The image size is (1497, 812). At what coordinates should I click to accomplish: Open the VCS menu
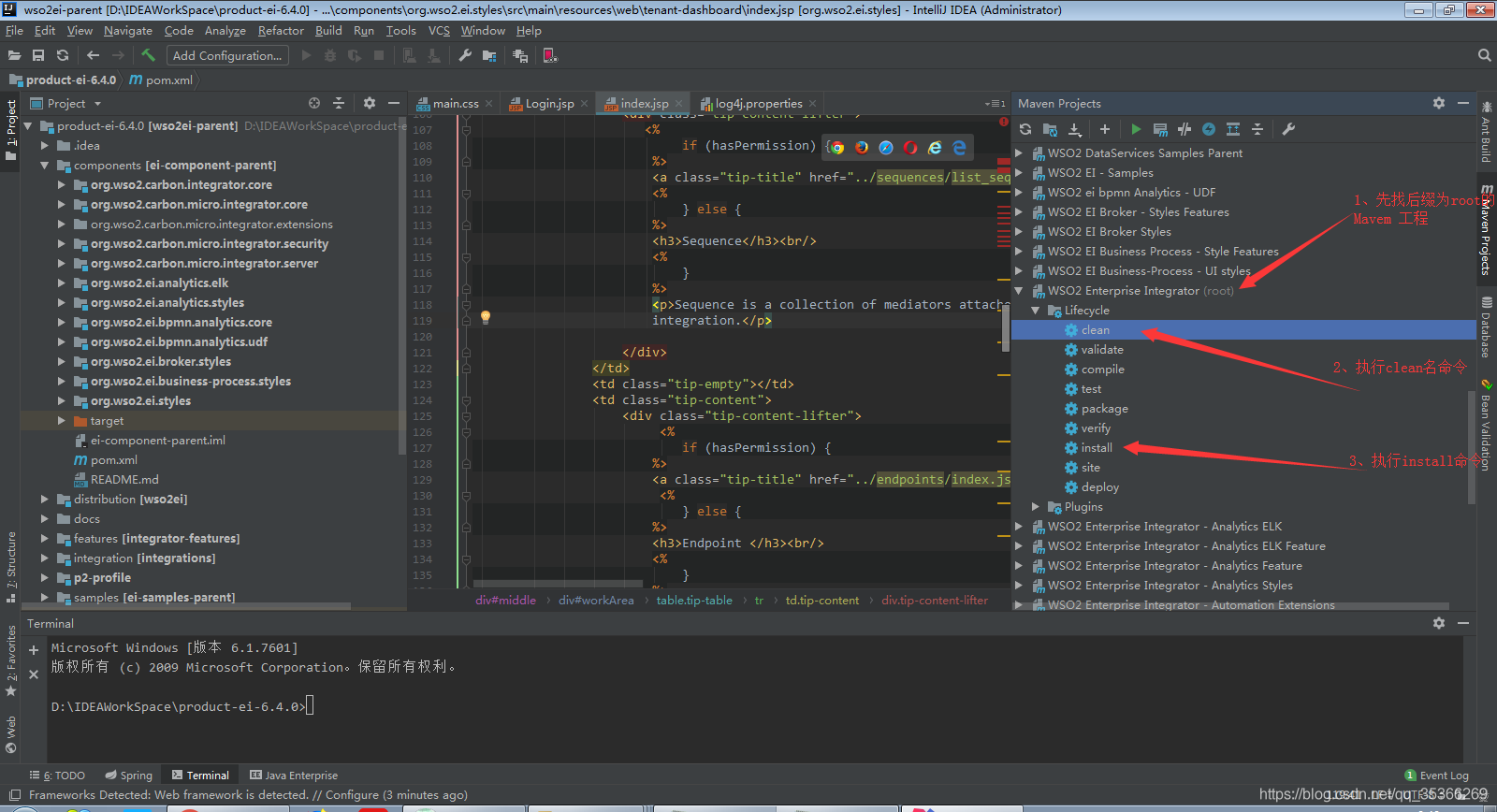439,31
